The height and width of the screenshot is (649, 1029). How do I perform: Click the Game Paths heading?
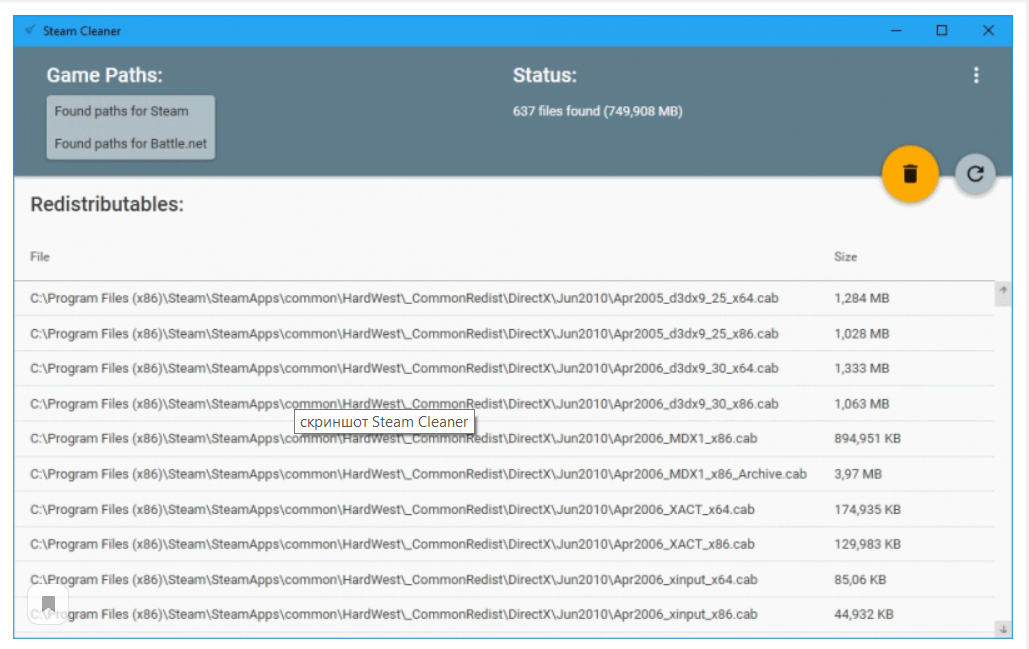[x=104, y=75]
